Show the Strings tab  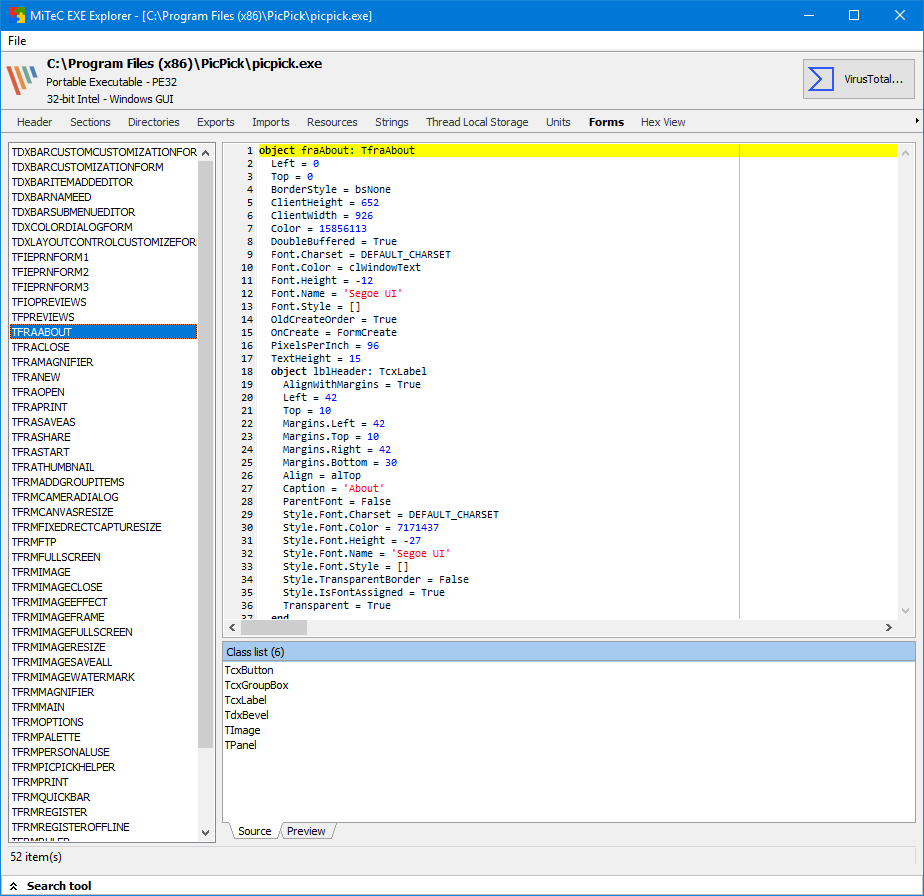pos(392,122)
